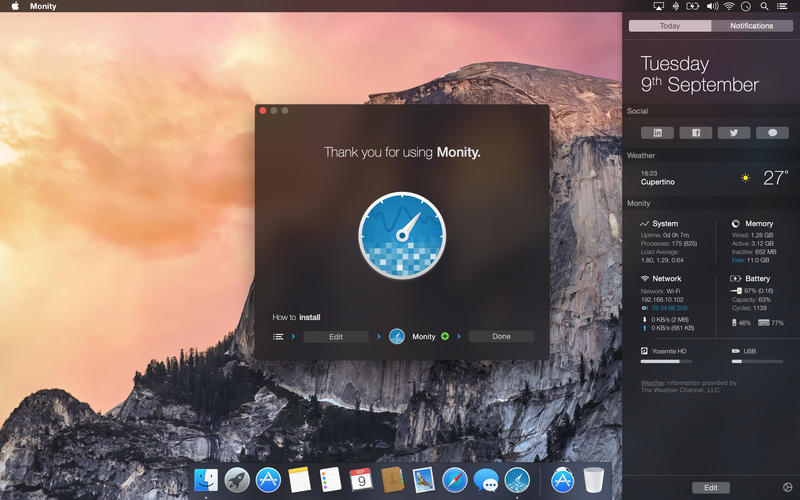This screenshot has width=800, height=500.
Task: Click the download arrow in Network section
Action: point(644,319)
